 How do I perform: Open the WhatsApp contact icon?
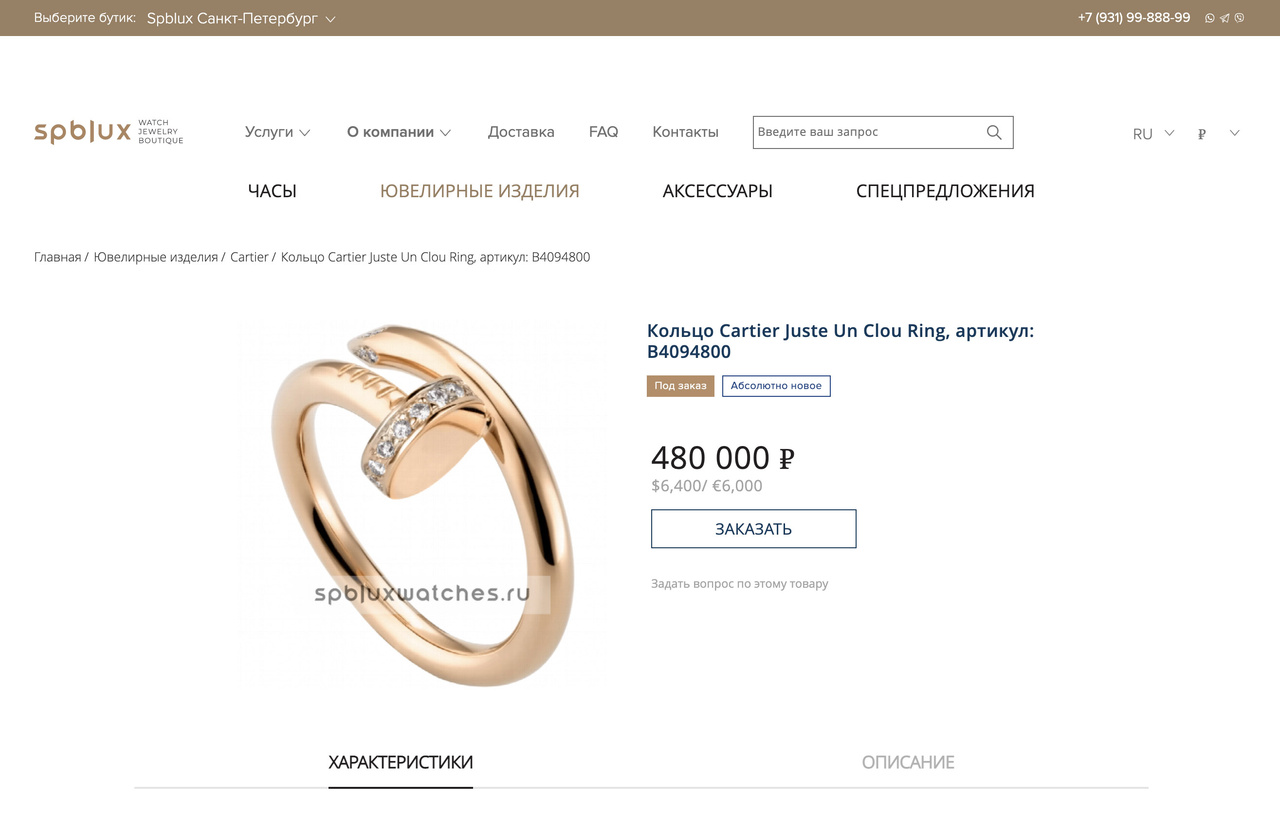tap(1210, 18)
